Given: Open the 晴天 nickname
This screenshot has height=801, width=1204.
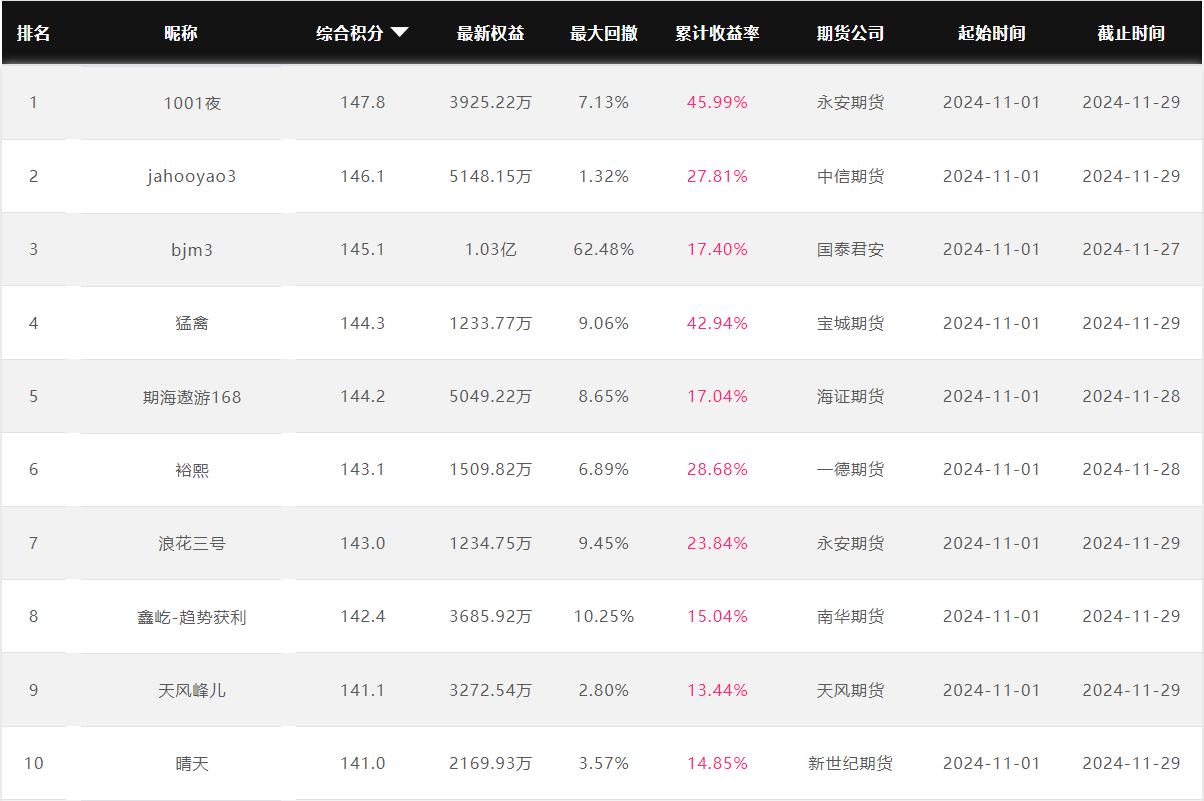Looking at the screenshot, I should pyautogui.click(x=192, y=764).
